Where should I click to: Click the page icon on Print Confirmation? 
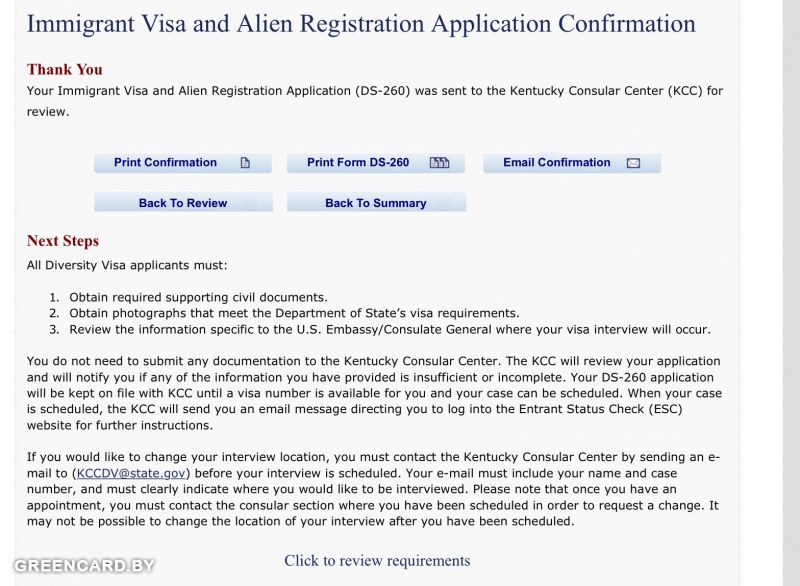pyautogui.click(x=245, y=163)
